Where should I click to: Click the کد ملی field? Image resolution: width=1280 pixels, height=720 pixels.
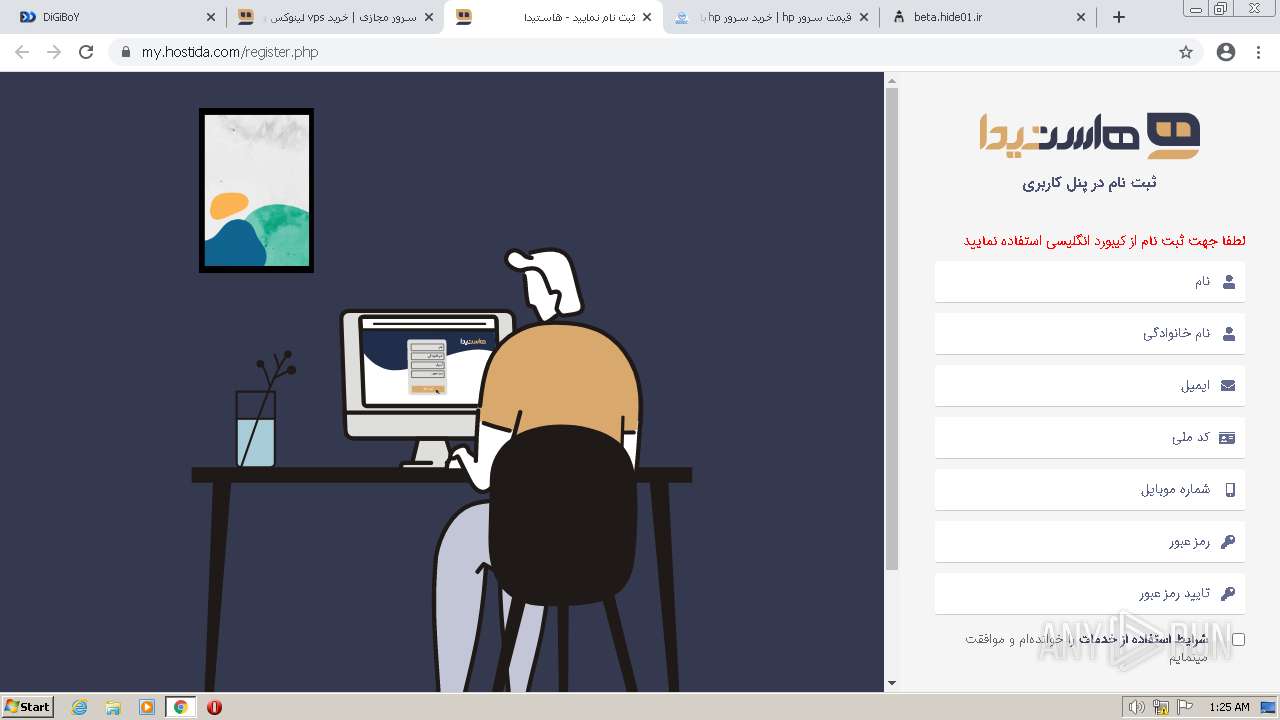[1090, 438]
